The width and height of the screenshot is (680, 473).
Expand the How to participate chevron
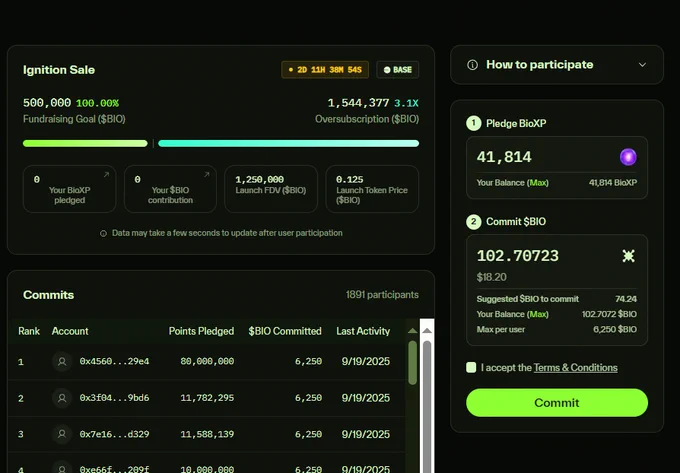point(642,65)
